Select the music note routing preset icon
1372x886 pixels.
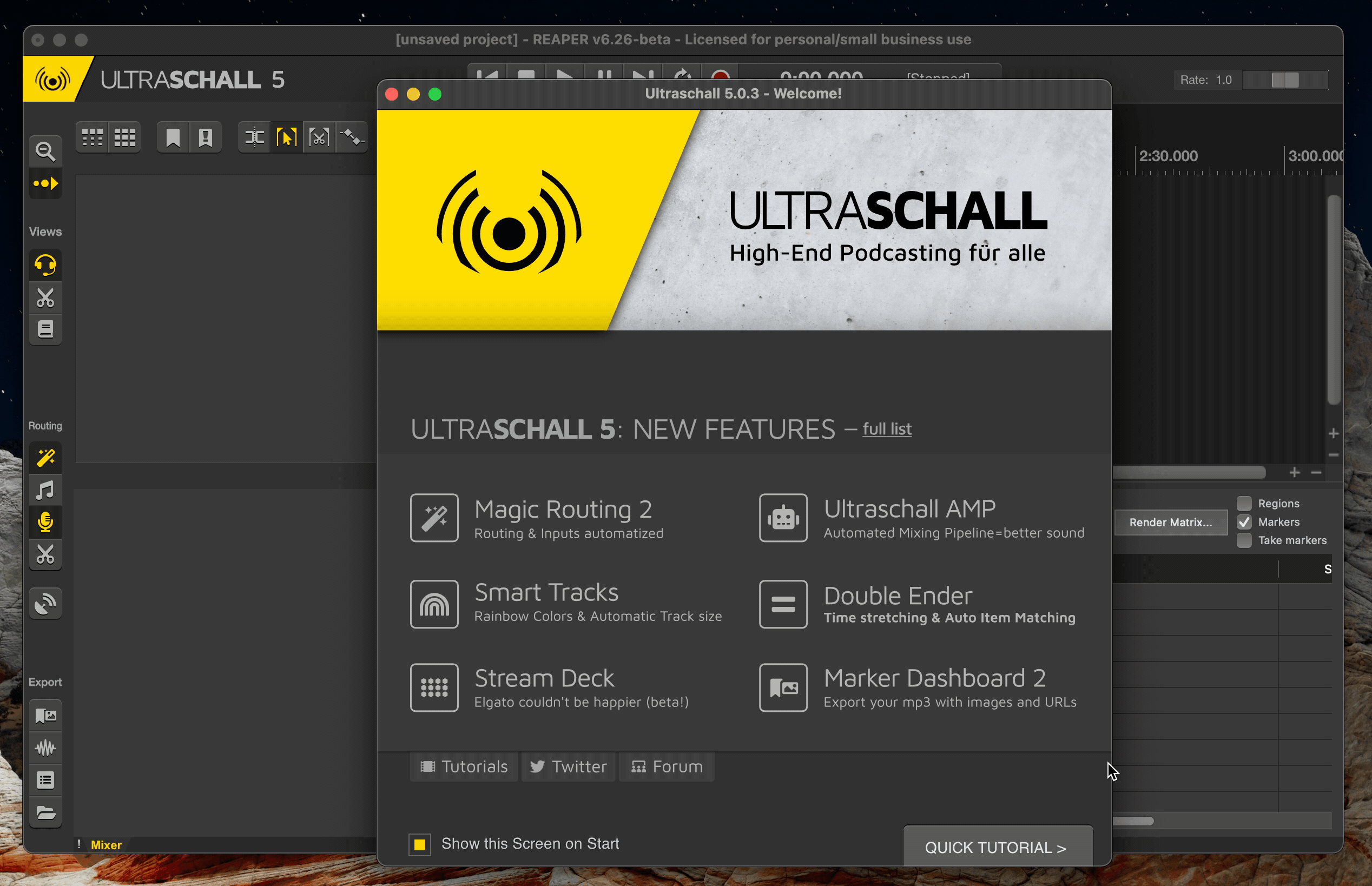(x=45, y=490)
